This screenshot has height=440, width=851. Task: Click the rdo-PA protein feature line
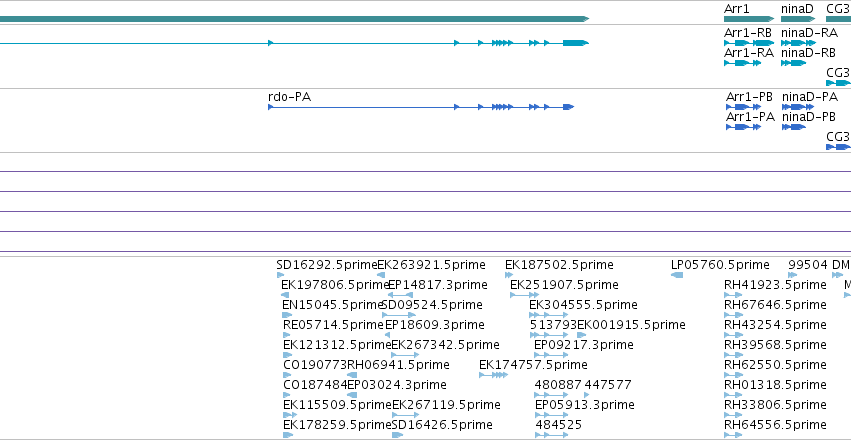tap(421, 107)
